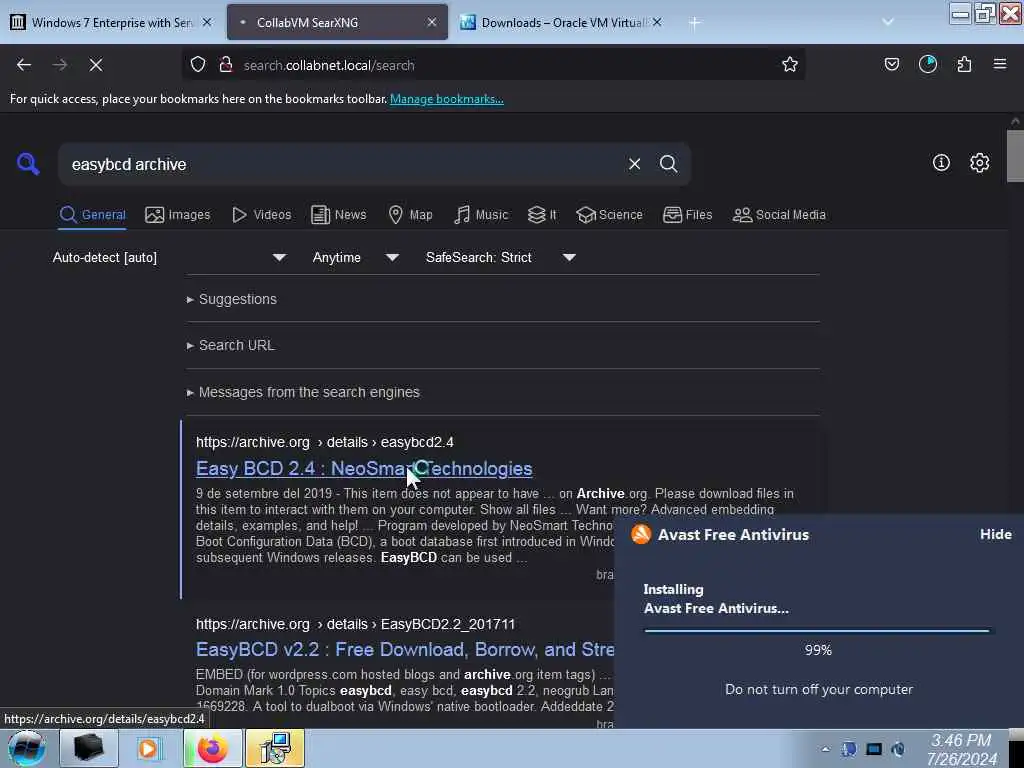1024x768 pixels.
Task: Open the list all tabs chevron
Action: (888, 22)
